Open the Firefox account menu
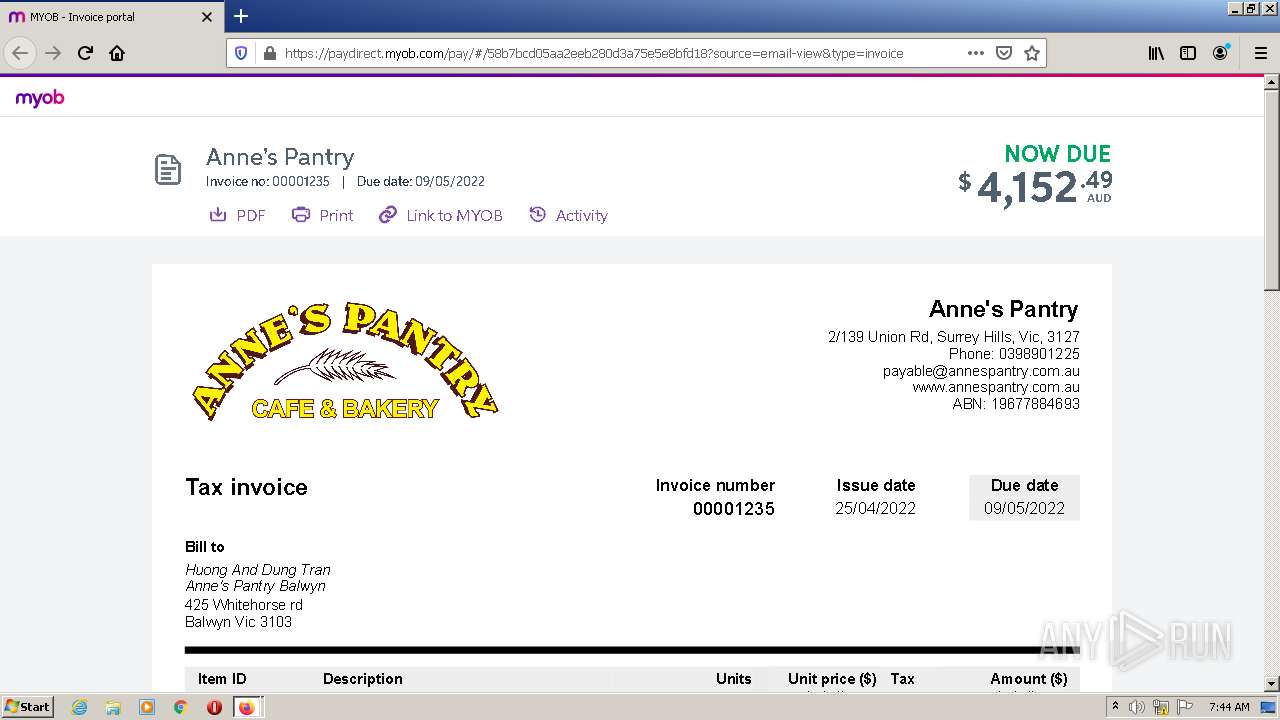The image size is (1280, 720). point(1220,53)
